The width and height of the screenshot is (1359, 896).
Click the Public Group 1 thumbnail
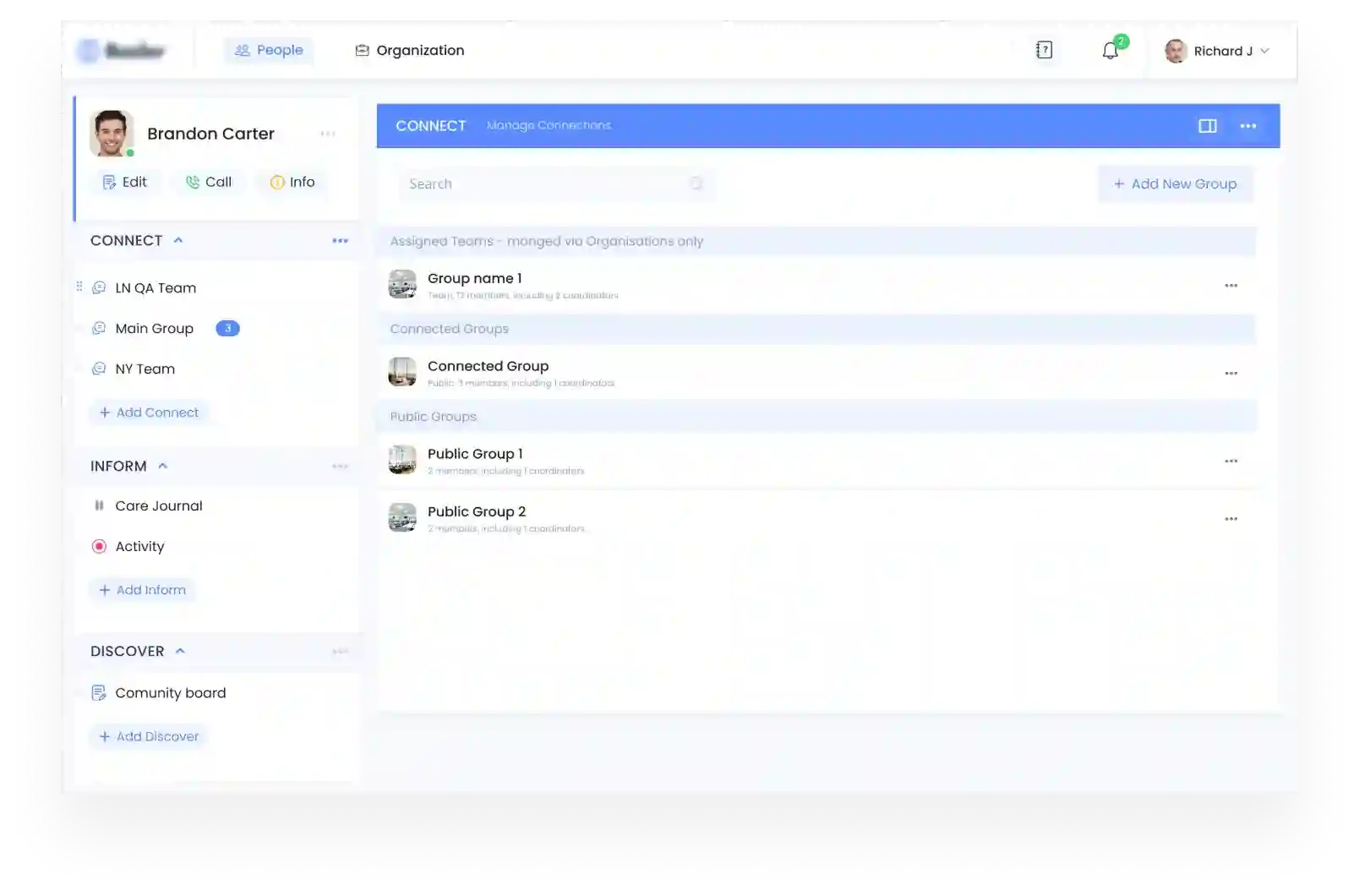(x=402, y=460)
